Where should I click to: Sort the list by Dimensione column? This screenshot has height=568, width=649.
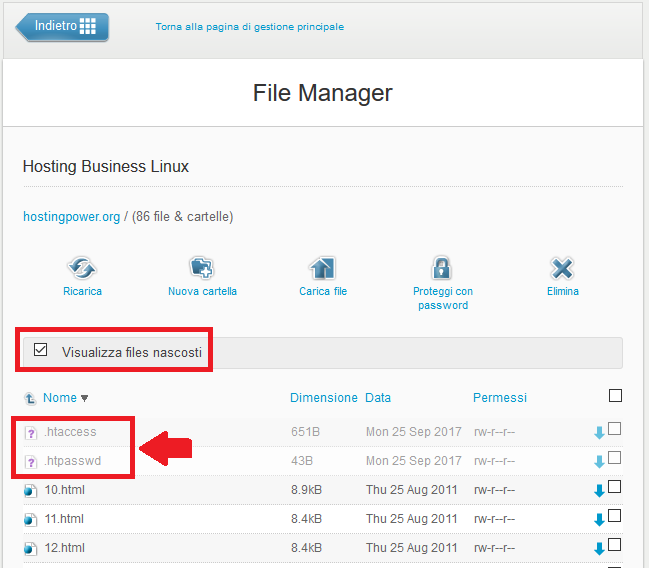323,397
